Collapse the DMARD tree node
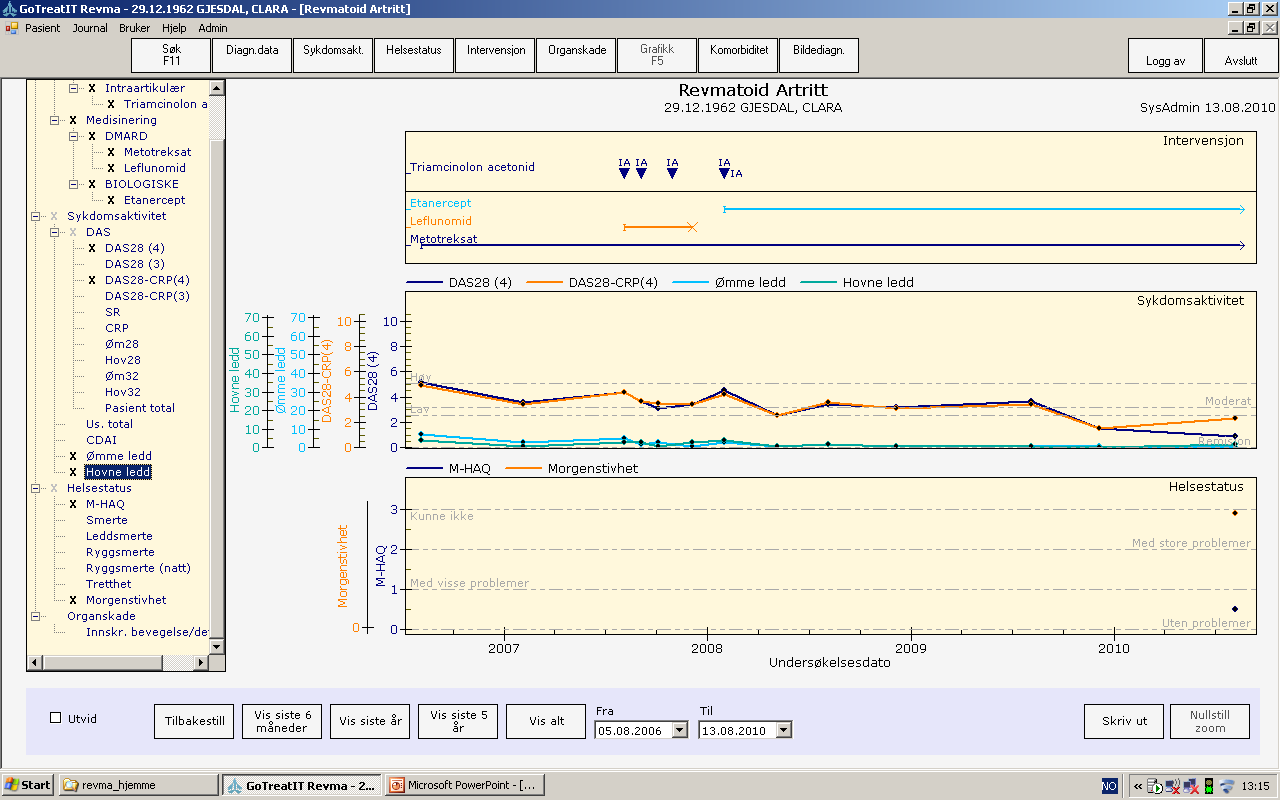1280x800 pixels. click(x=73, y=136)
